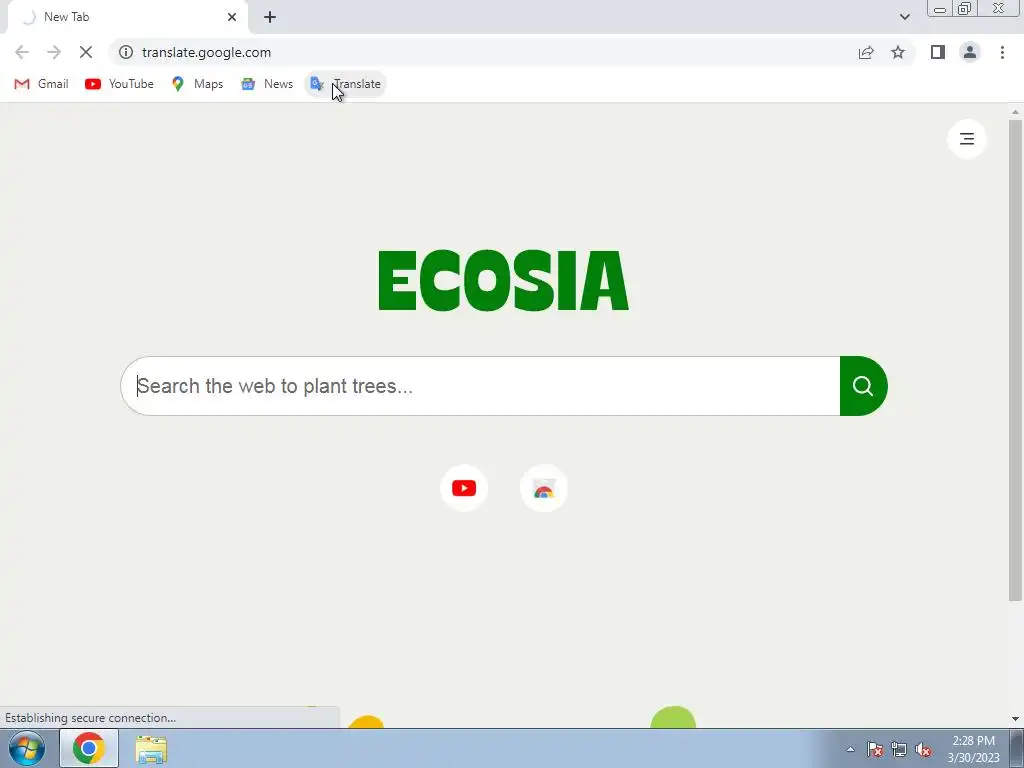Add a new tab

tap(270, 17)
